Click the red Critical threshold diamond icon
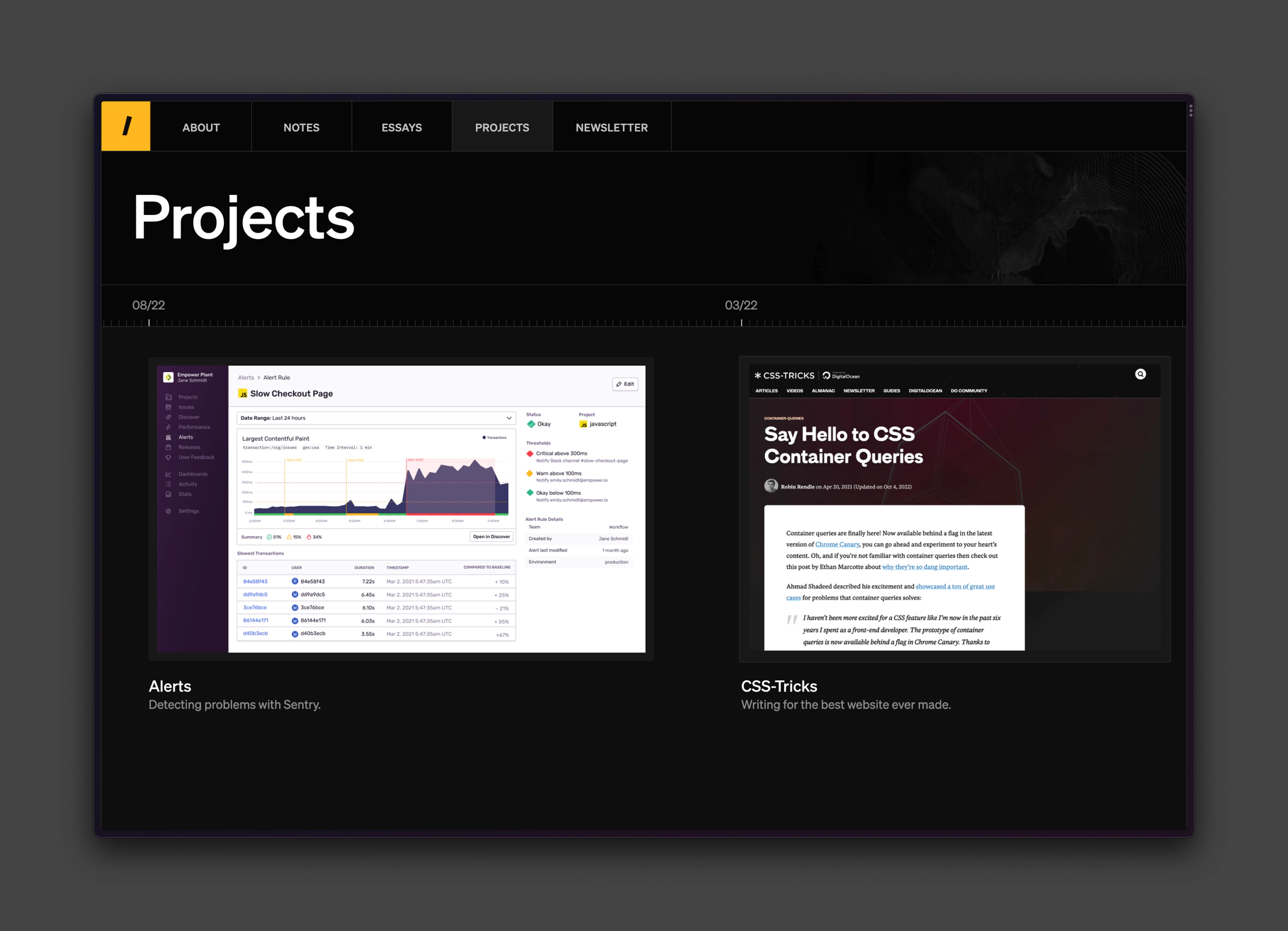Screen dimensions: 1288x931 pos(530,454)
